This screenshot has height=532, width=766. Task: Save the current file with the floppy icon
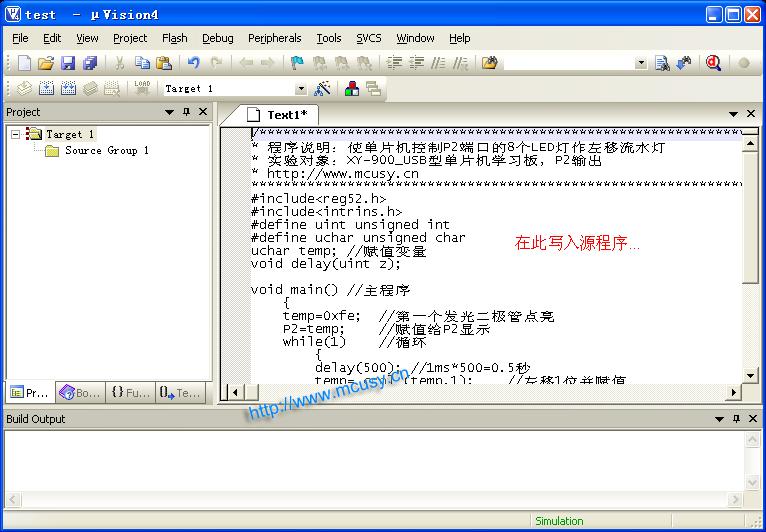68,63
